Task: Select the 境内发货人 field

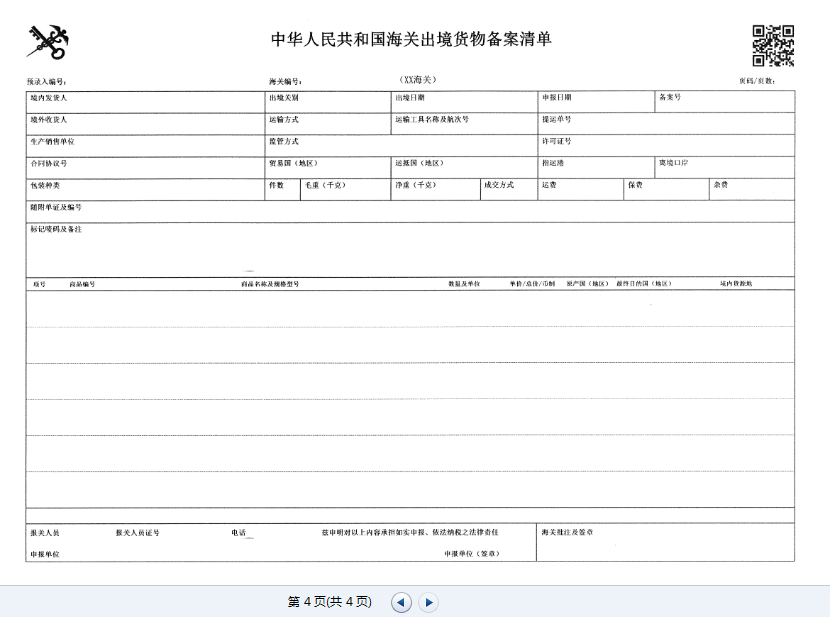Action: [145, 102]
